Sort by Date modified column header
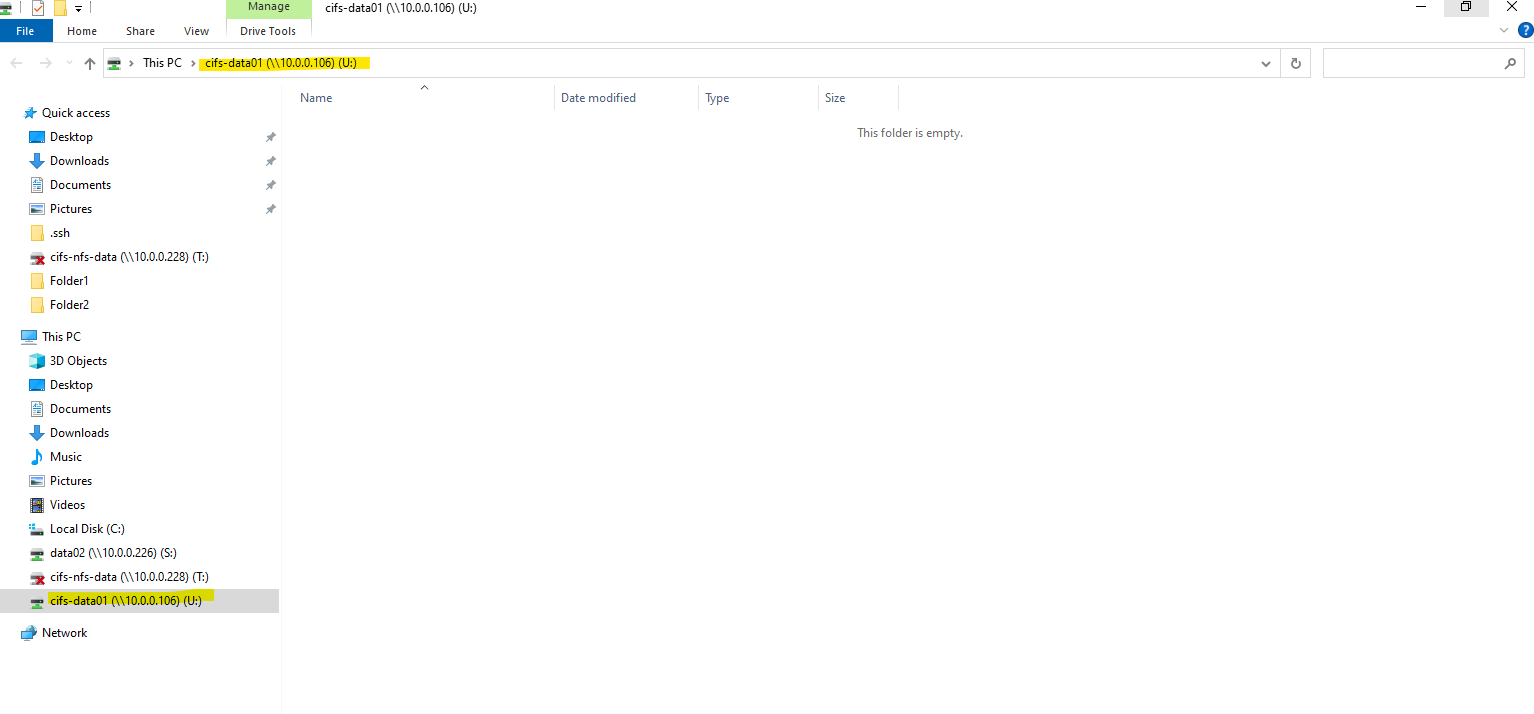This screenshot has height=714, width=1534. (626, 98)
